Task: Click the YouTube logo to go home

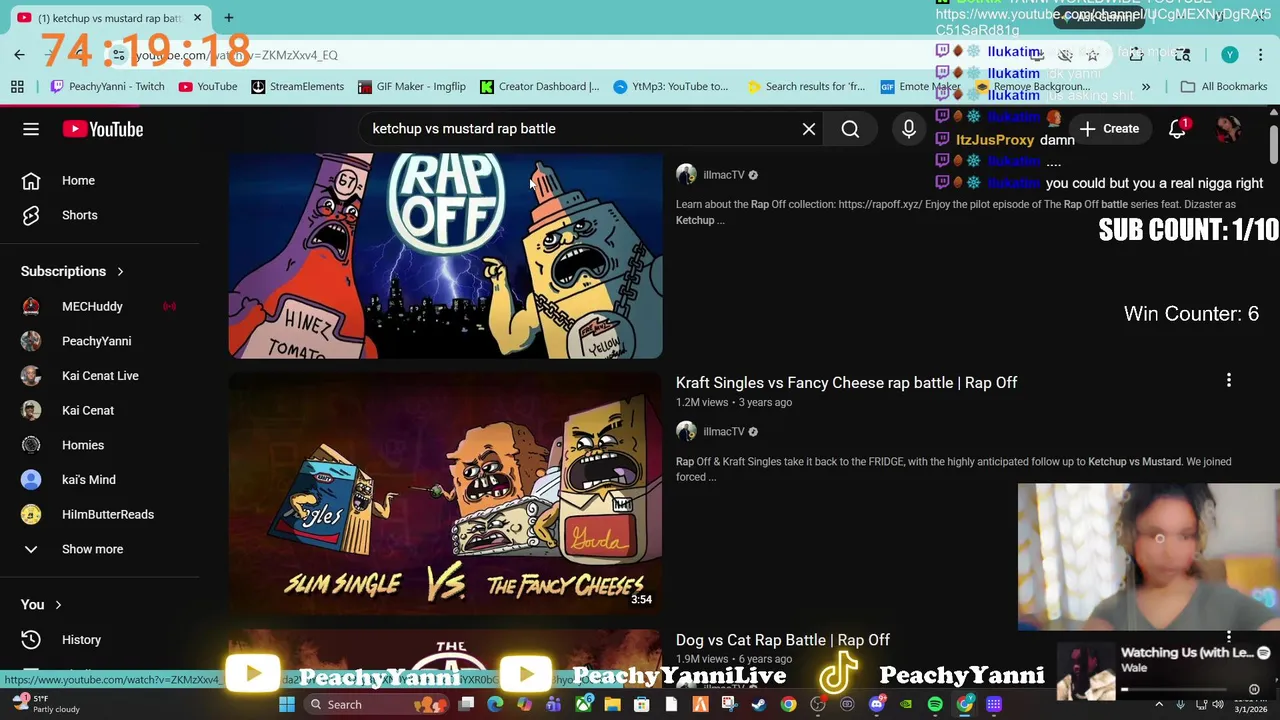Action: click(103, 129)
